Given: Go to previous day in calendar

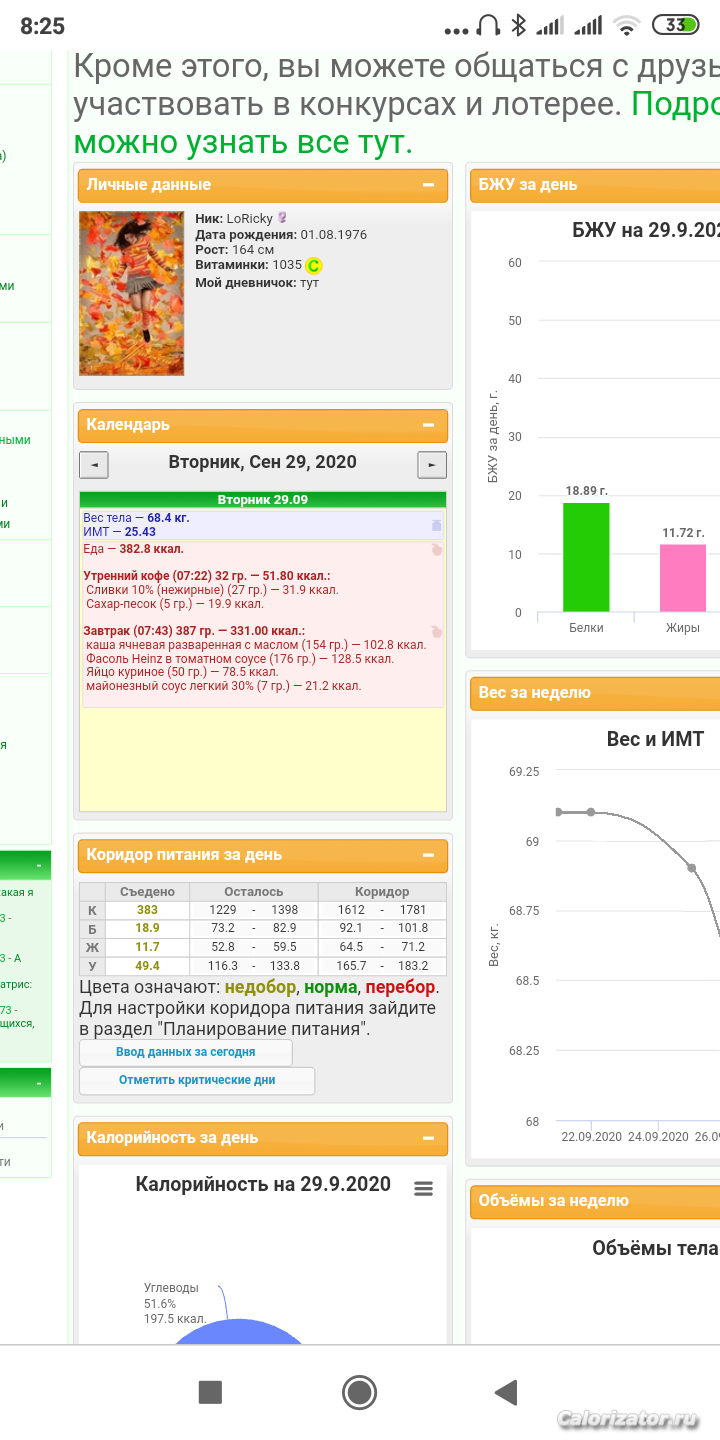Looking at the screenshot, I should pos(94,465).
